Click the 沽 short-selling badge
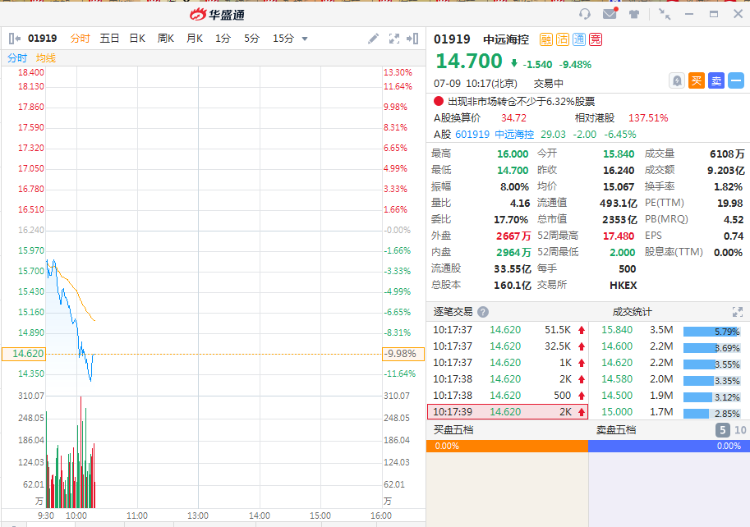This screenshot has height=527, width=750. coord(562,39)
